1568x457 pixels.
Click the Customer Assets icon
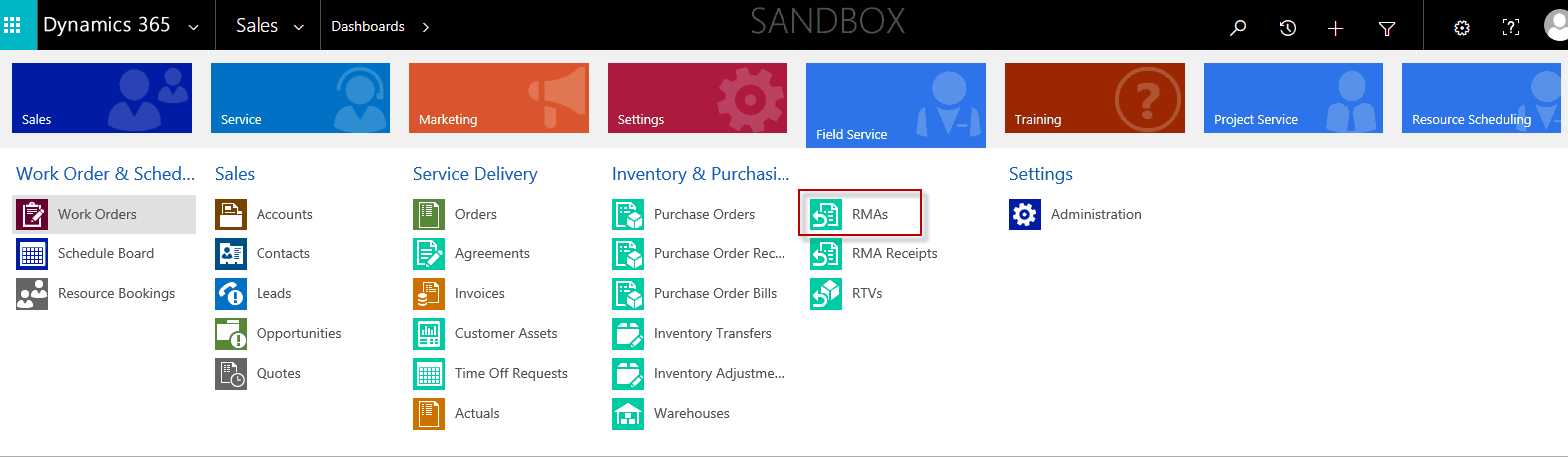pos(429,333)
